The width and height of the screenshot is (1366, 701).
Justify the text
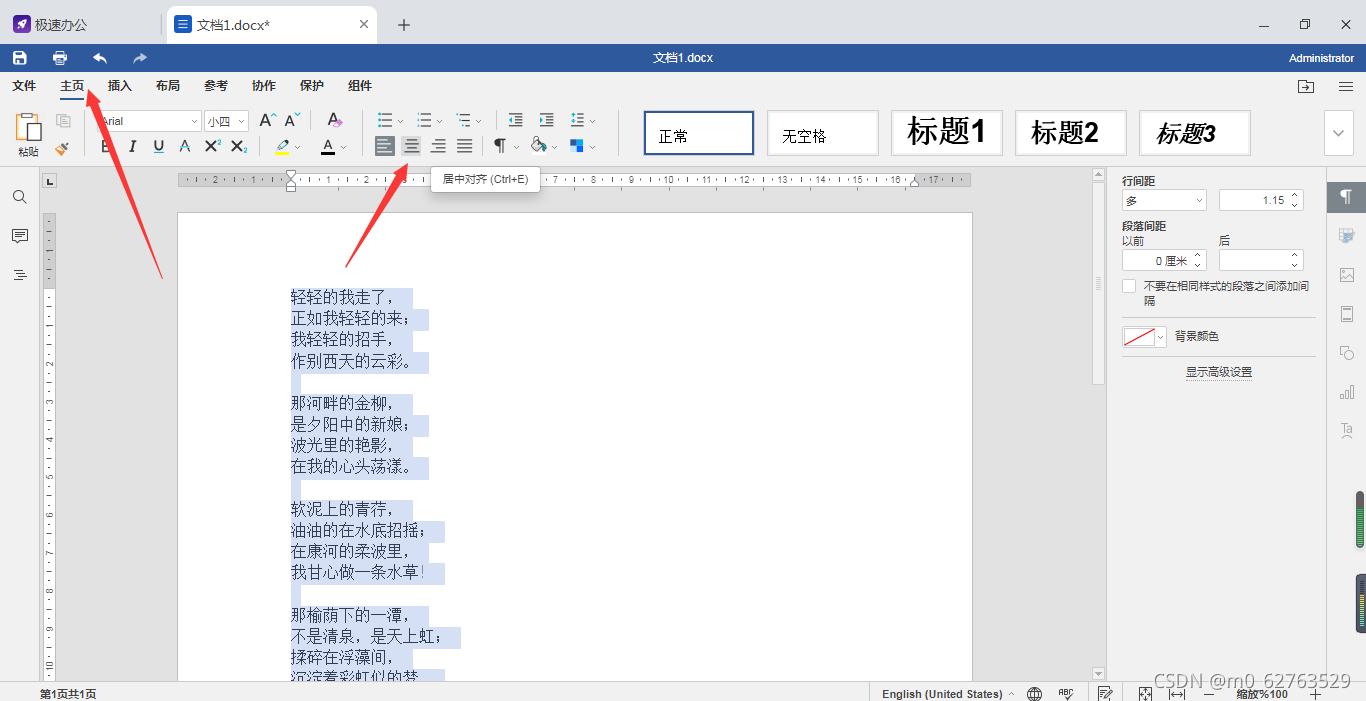(464, 146)
